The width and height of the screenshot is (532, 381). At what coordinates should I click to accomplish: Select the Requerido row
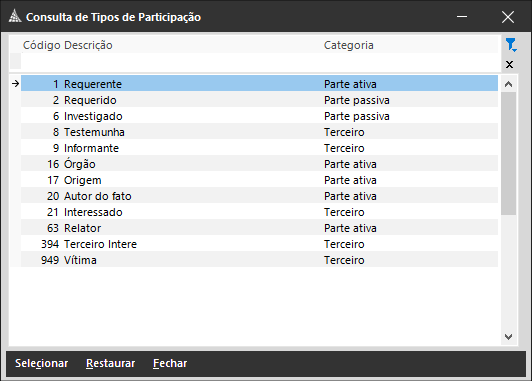(x=259, y=100)
